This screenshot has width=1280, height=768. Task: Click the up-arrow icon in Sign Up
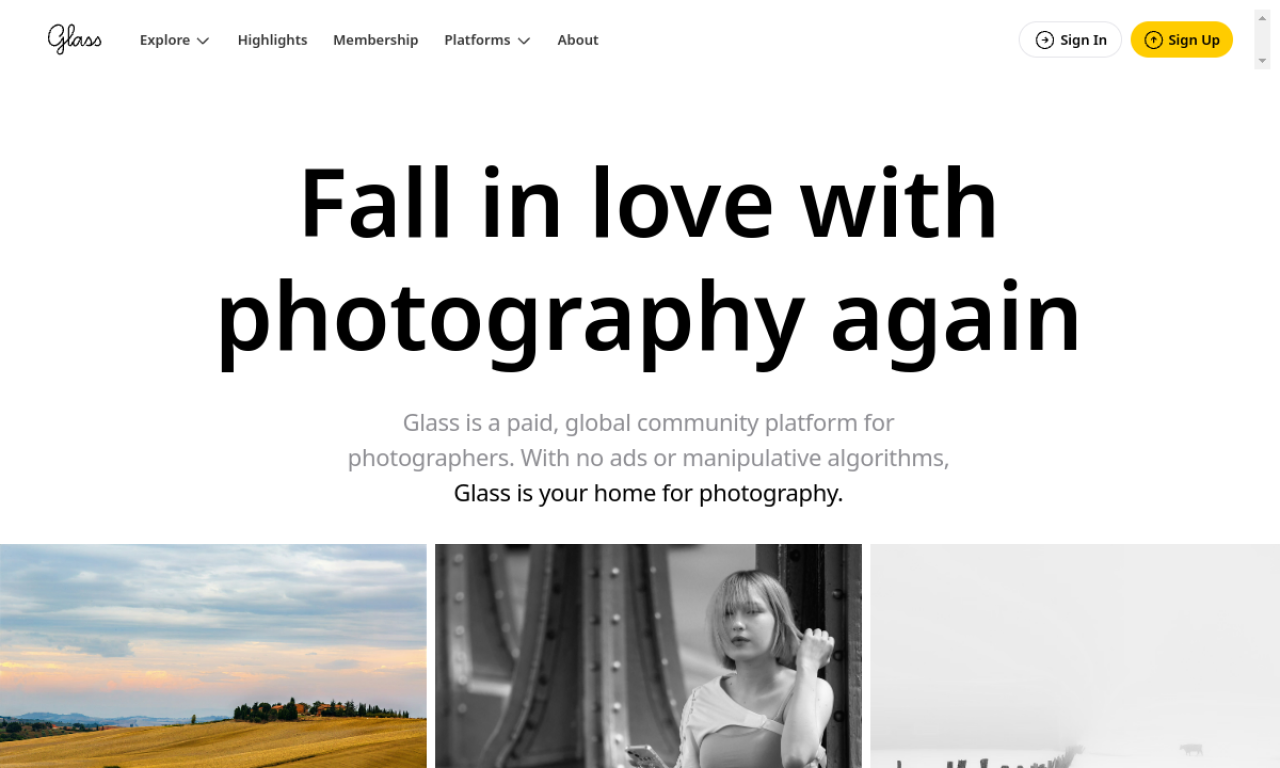pyautogui.click(x=1154, y=40)
